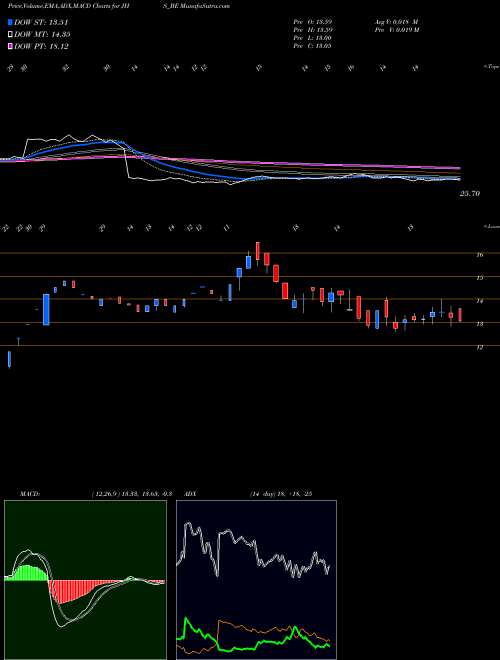This screenshot has width=500, height=660.
Task: Click the chart title mentioning MunafaSutra.com
Action: [119, 6]
